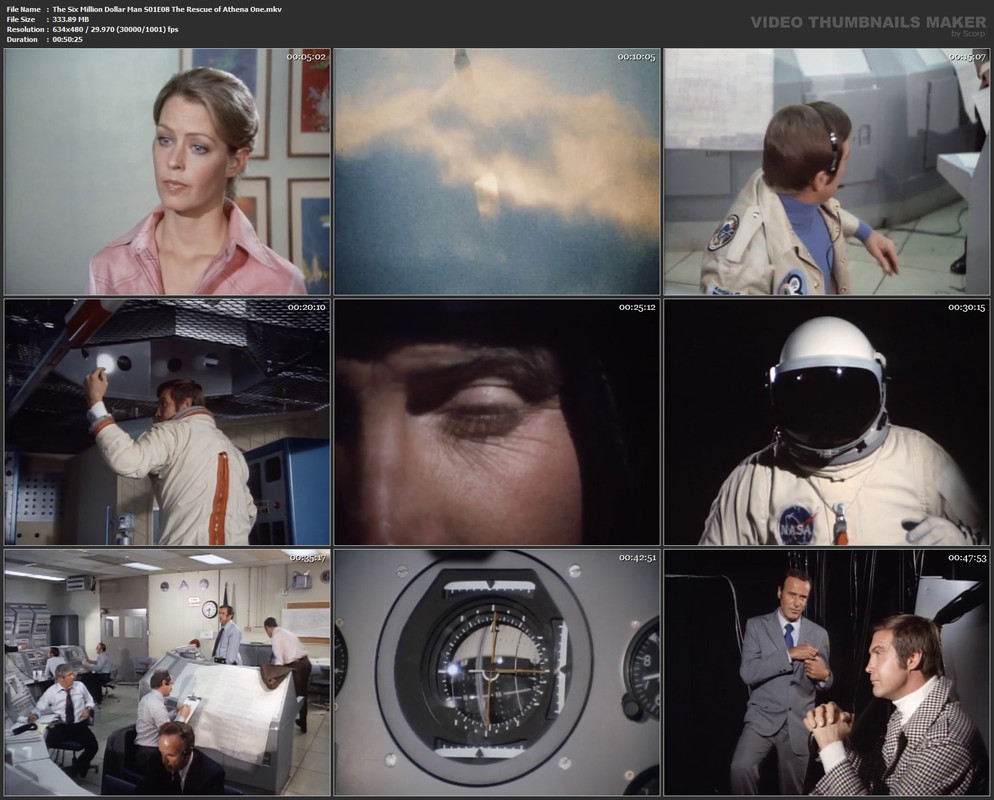
Task: Click the resolution value 634x480 / 29.970 fps
Action: coord(115,30)
